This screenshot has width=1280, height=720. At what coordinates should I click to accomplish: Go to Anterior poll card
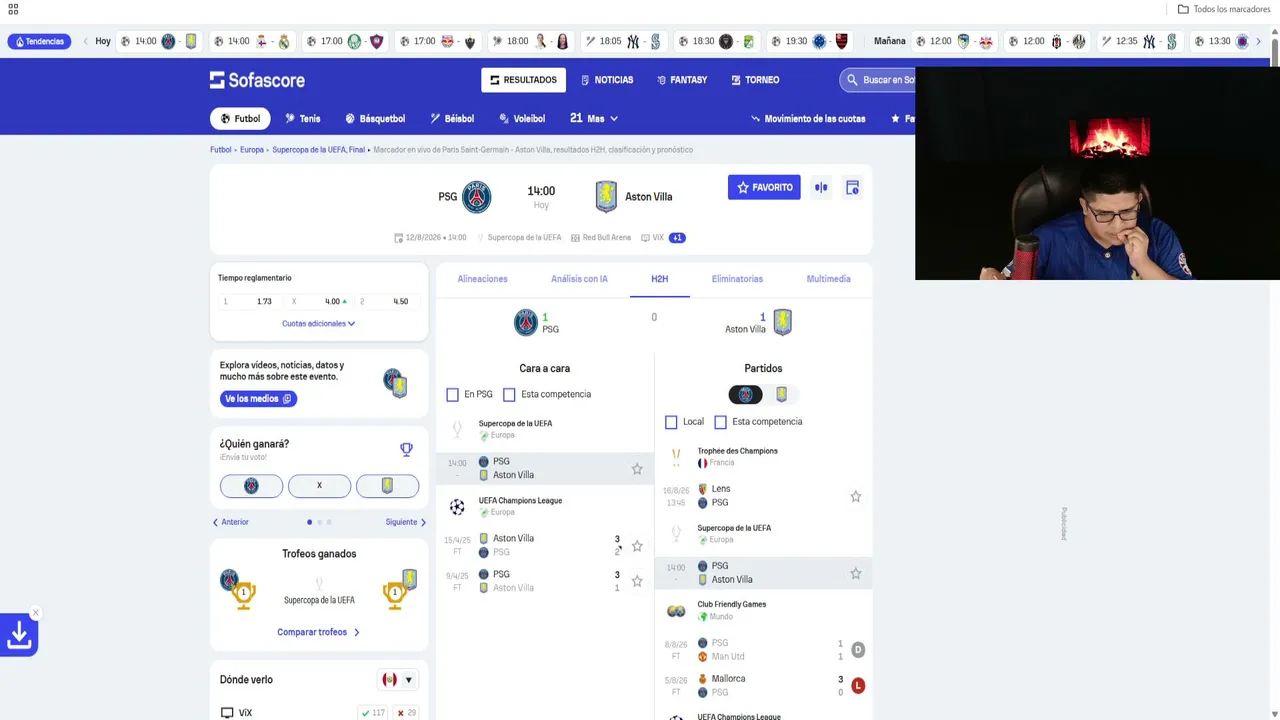(x=230, y=522)
